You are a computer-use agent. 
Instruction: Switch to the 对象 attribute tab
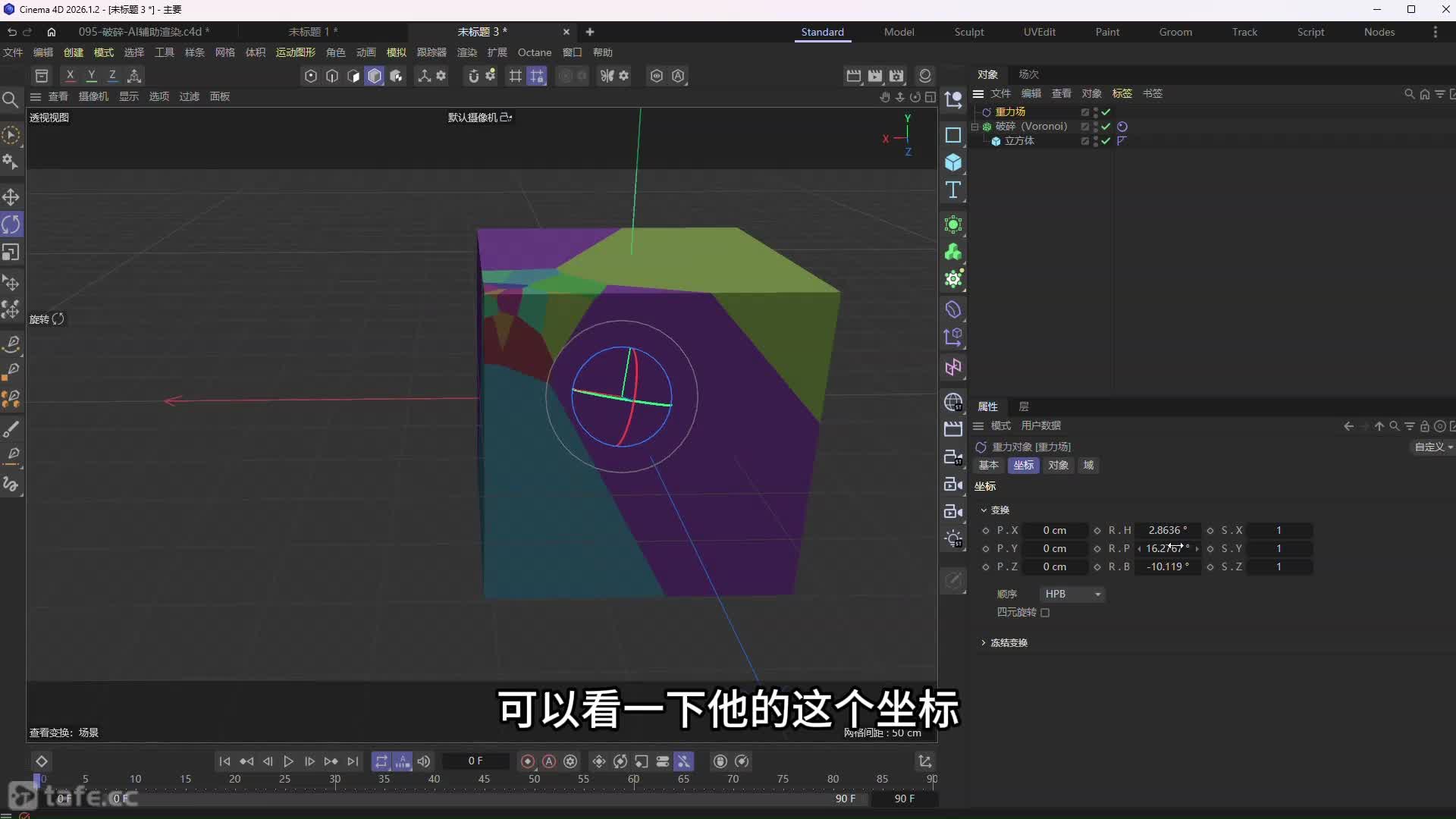tap(1058, 465)
